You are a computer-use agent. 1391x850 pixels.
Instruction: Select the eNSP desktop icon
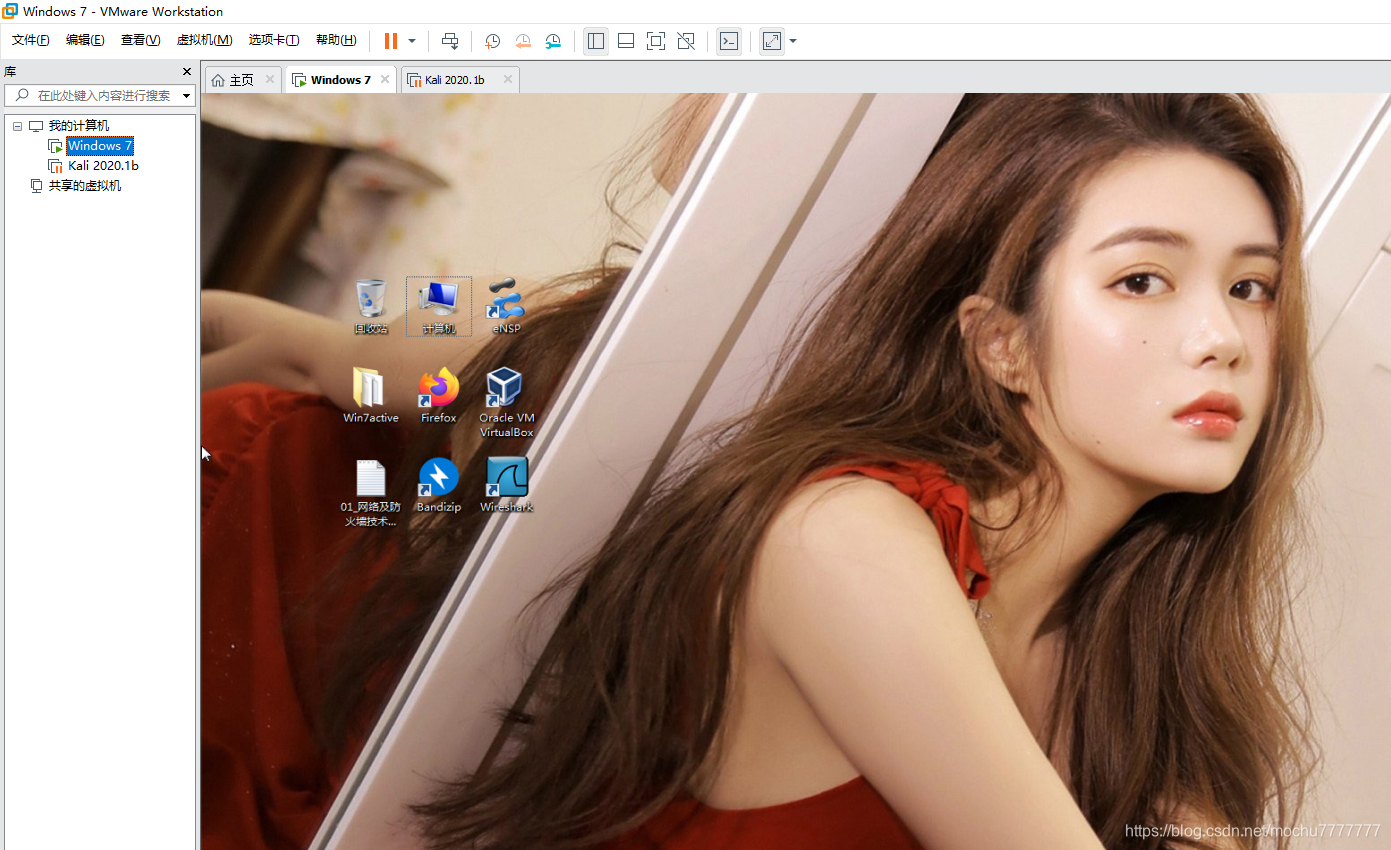[506, 306]
